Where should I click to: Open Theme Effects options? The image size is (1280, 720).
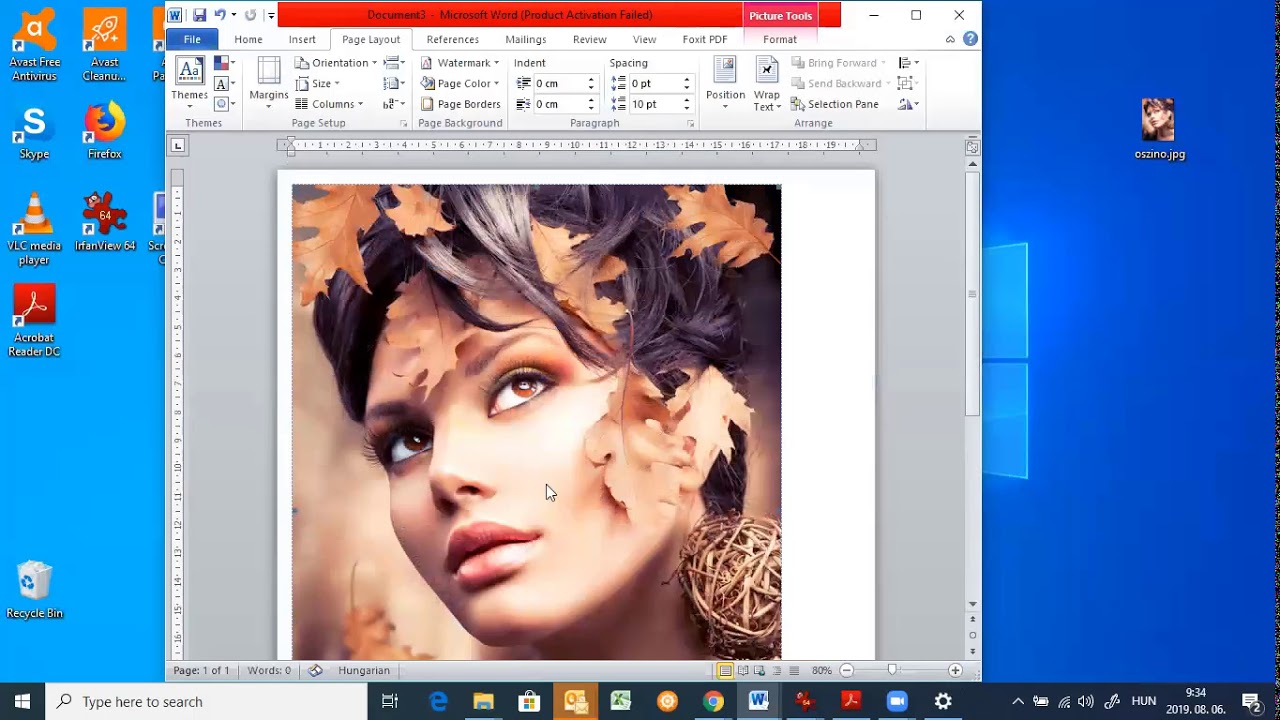point(224,104)
